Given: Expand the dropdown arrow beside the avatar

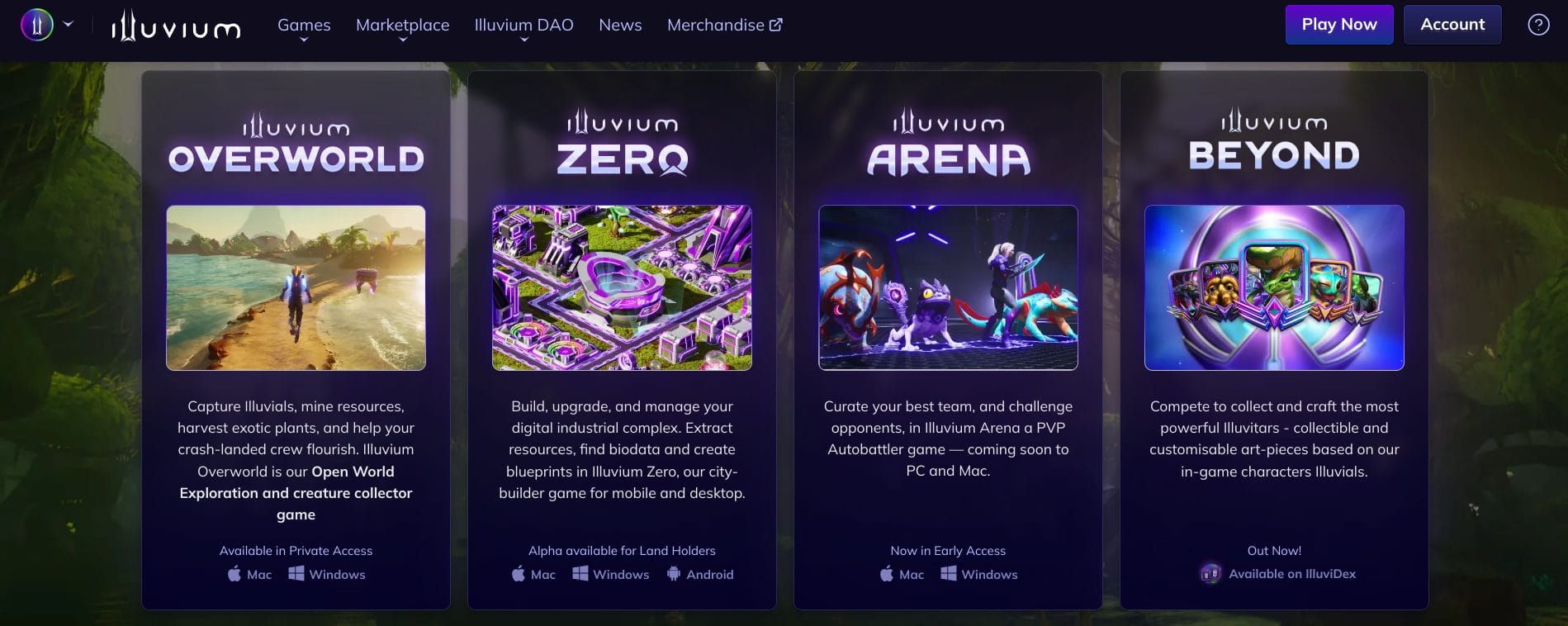Looking at the screenshot, I should click(x=69, y=25).
